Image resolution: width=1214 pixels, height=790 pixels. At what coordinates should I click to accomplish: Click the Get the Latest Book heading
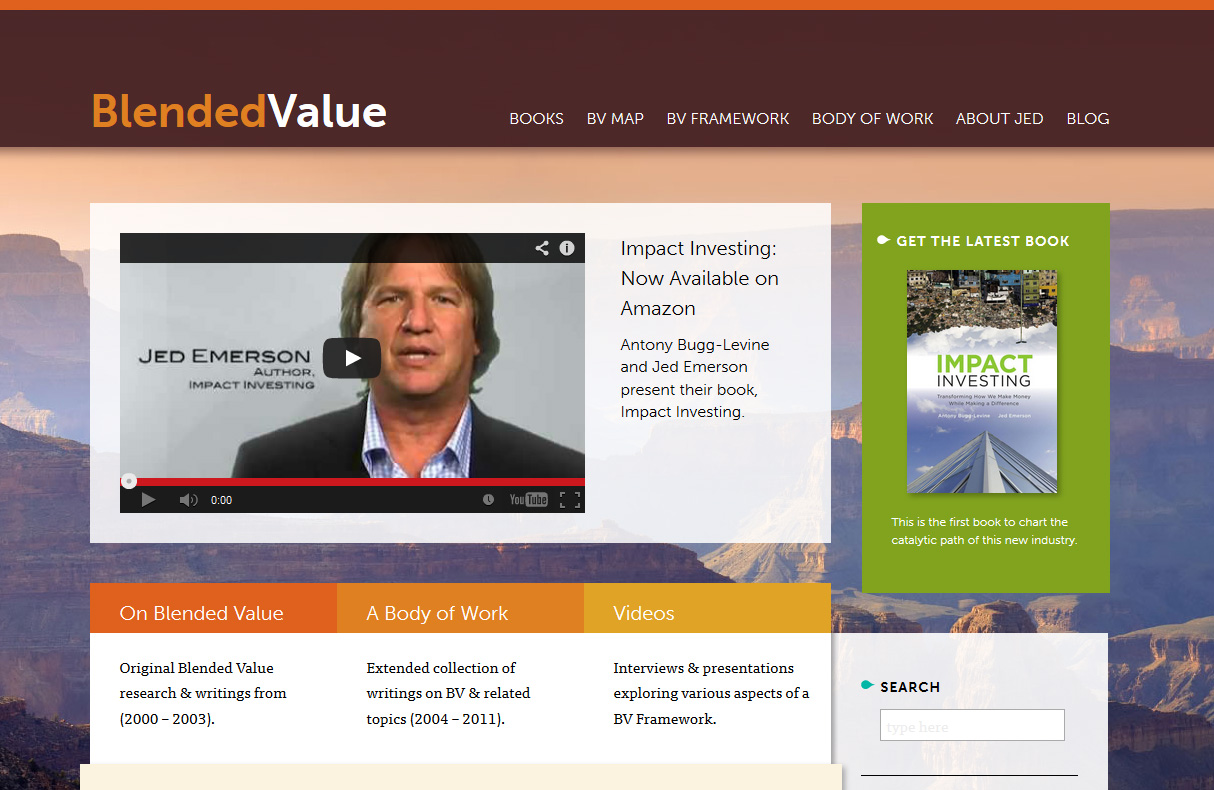tap(983, 241)
